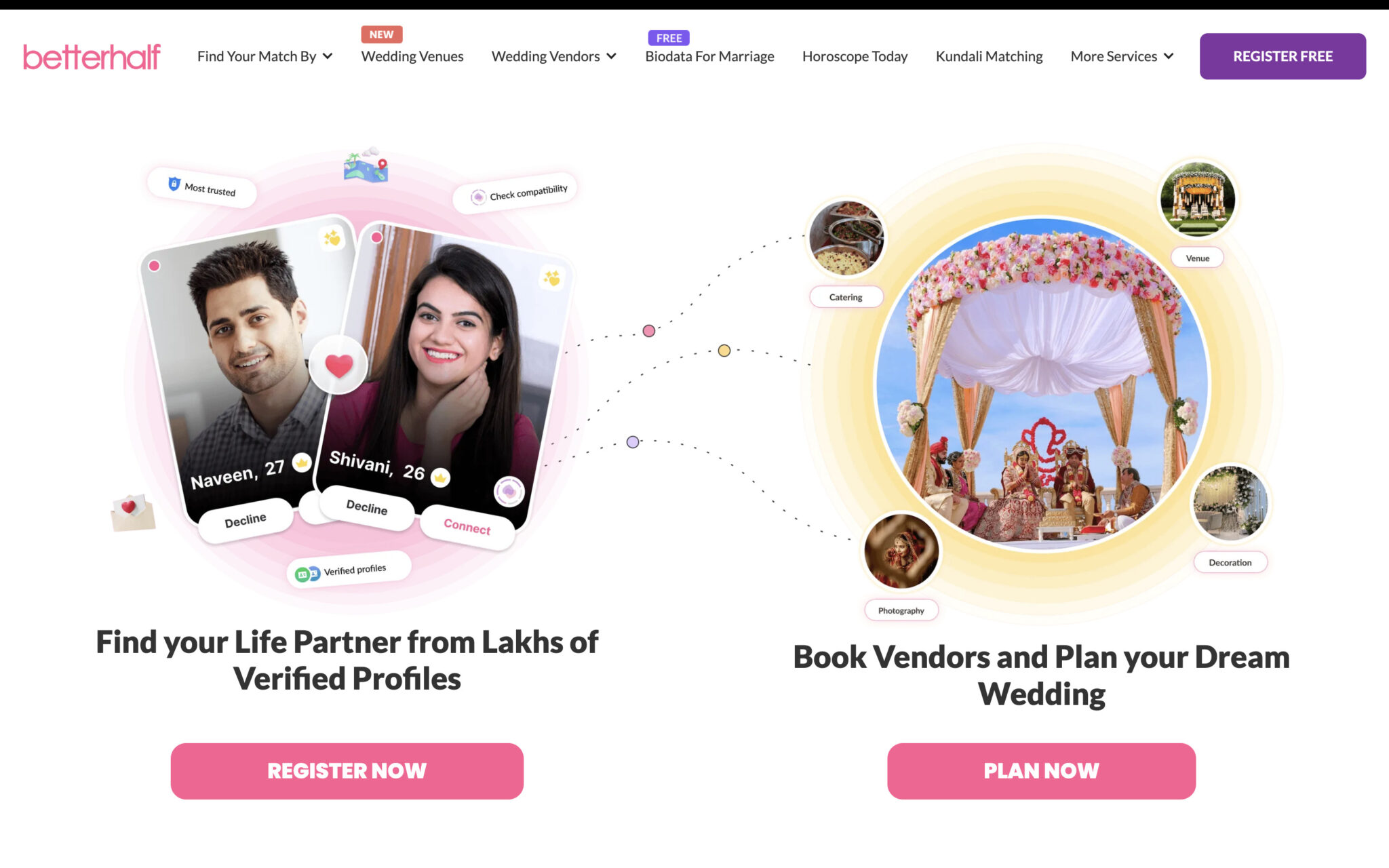1389x868 pixels.
Task: Click the crown badge beside Shivani, 26
Action: 440,477
